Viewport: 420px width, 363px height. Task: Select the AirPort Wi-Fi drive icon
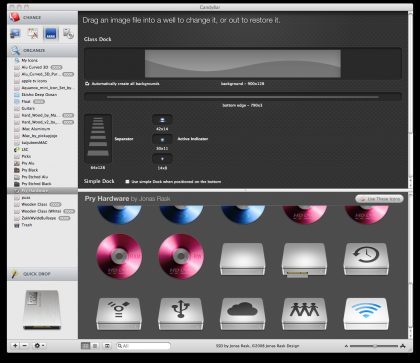tap(366, 314)
